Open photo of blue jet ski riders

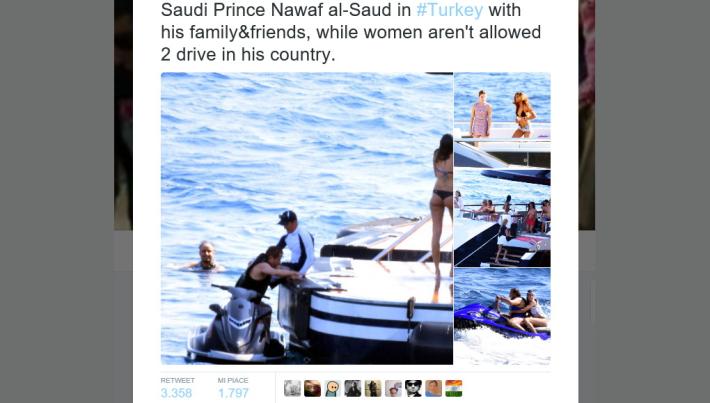(503, 317)
